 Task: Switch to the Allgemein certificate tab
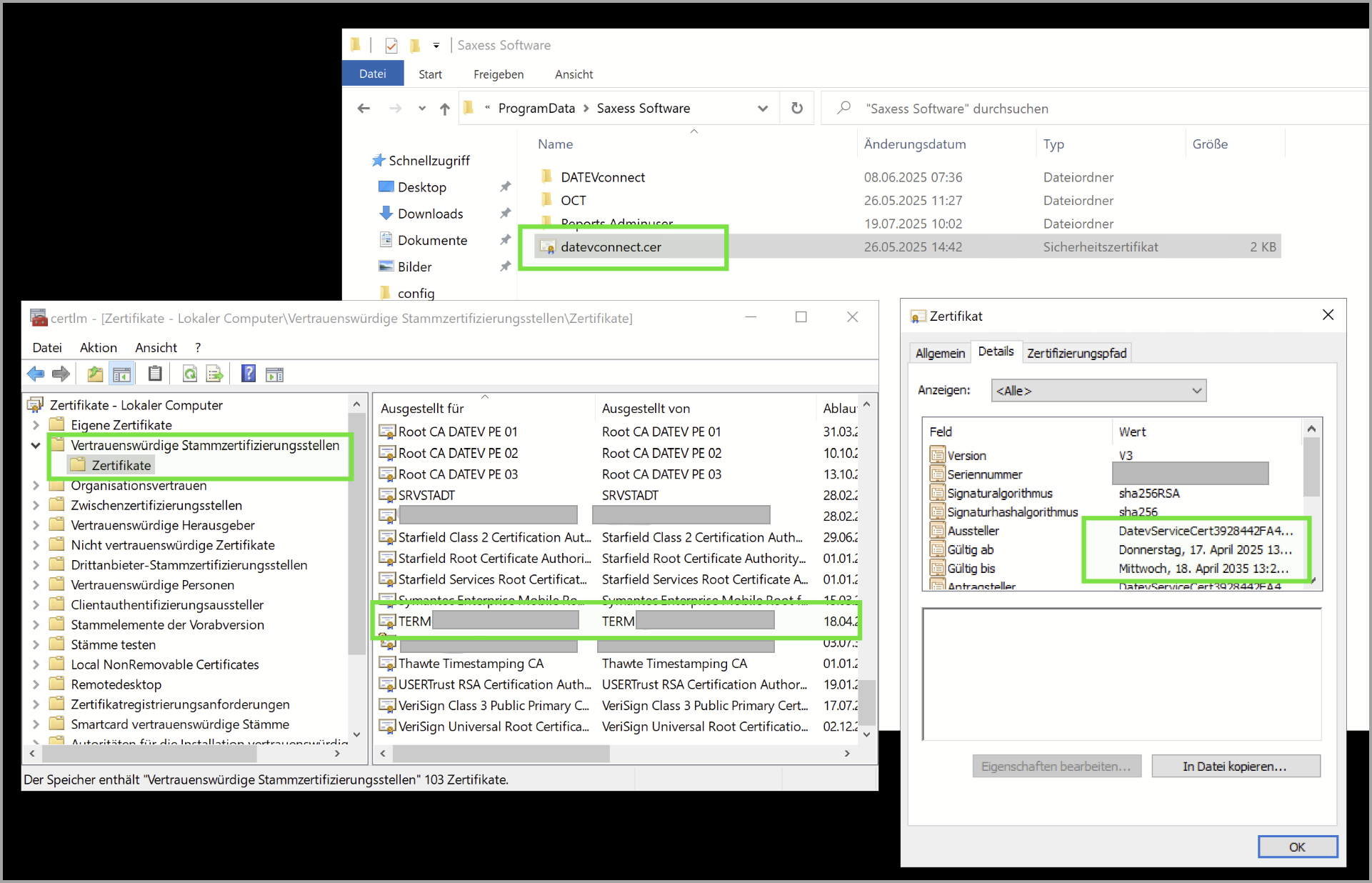pyautogui.click(x=940, y=353)
